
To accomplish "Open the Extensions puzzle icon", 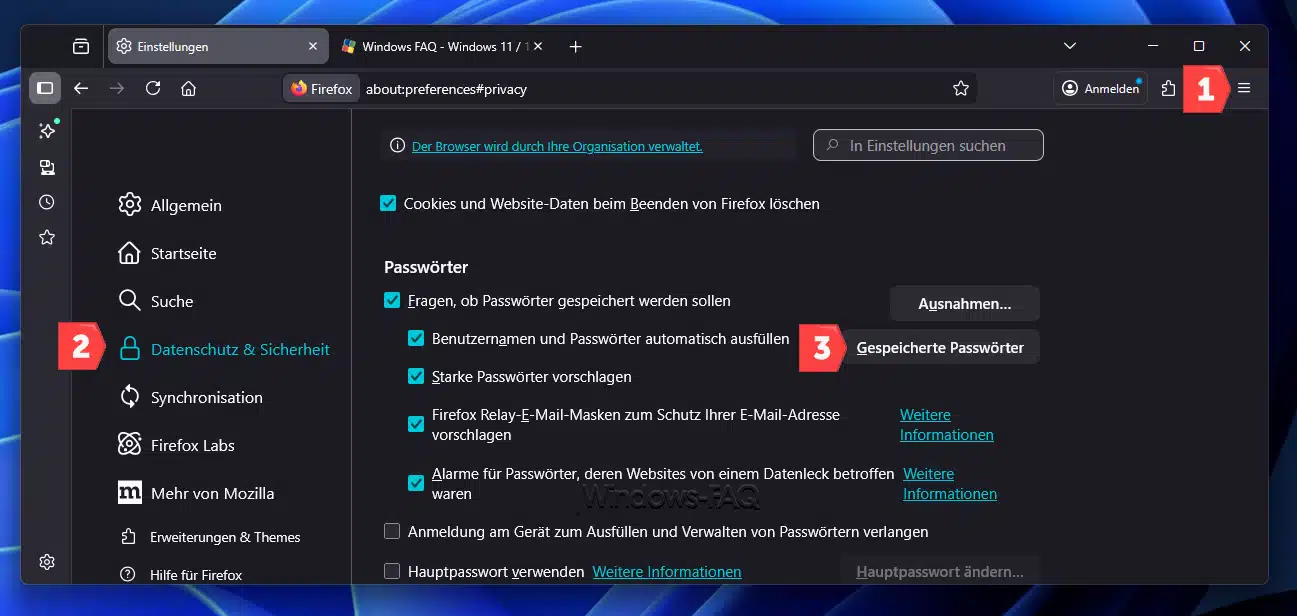I will [x=1168, y=88].
